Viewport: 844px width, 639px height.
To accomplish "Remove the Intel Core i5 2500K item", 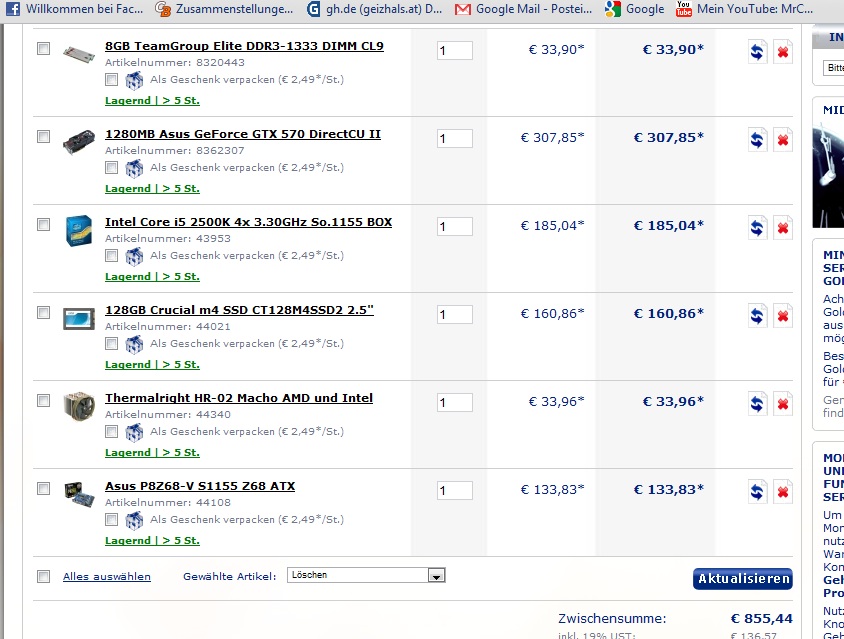I will 783,228.
